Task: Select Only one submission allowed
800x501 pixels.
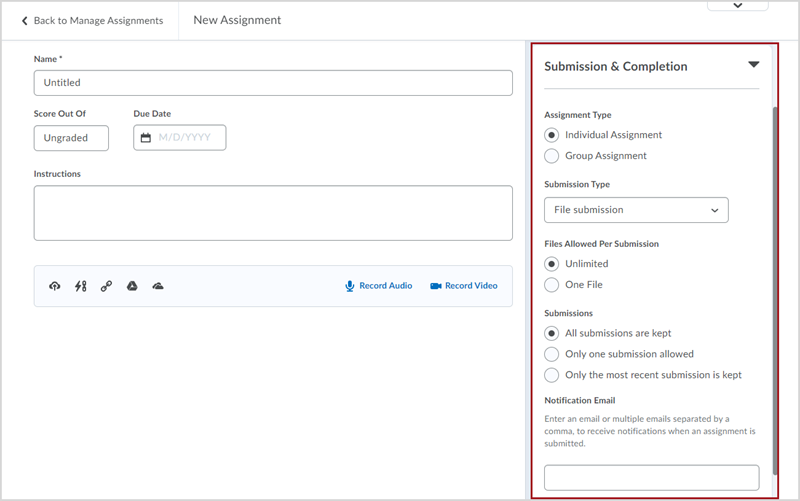Action: click(552, 354)
